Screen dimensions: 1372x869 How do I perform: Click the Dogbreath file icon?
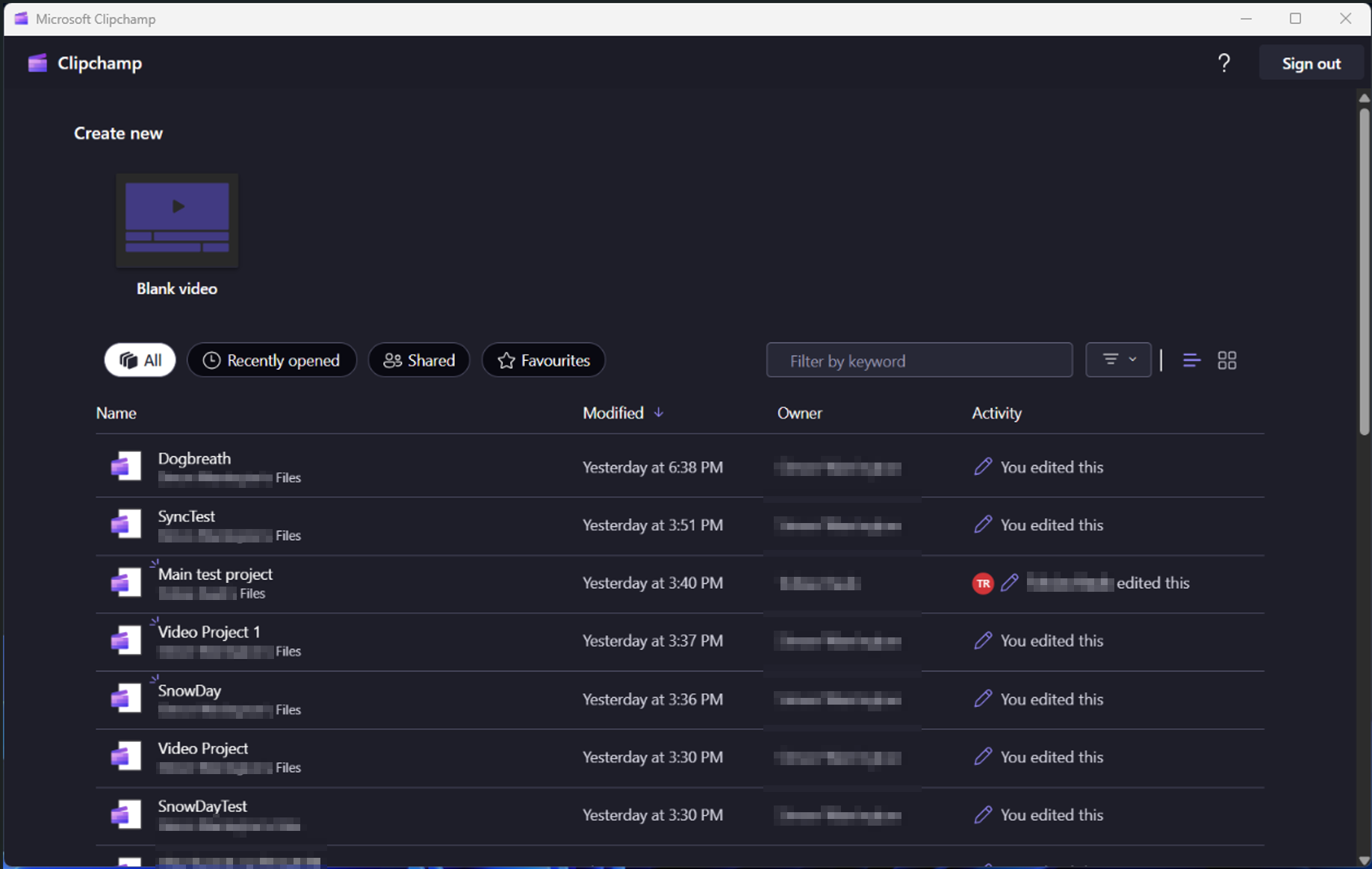(125, 466)
